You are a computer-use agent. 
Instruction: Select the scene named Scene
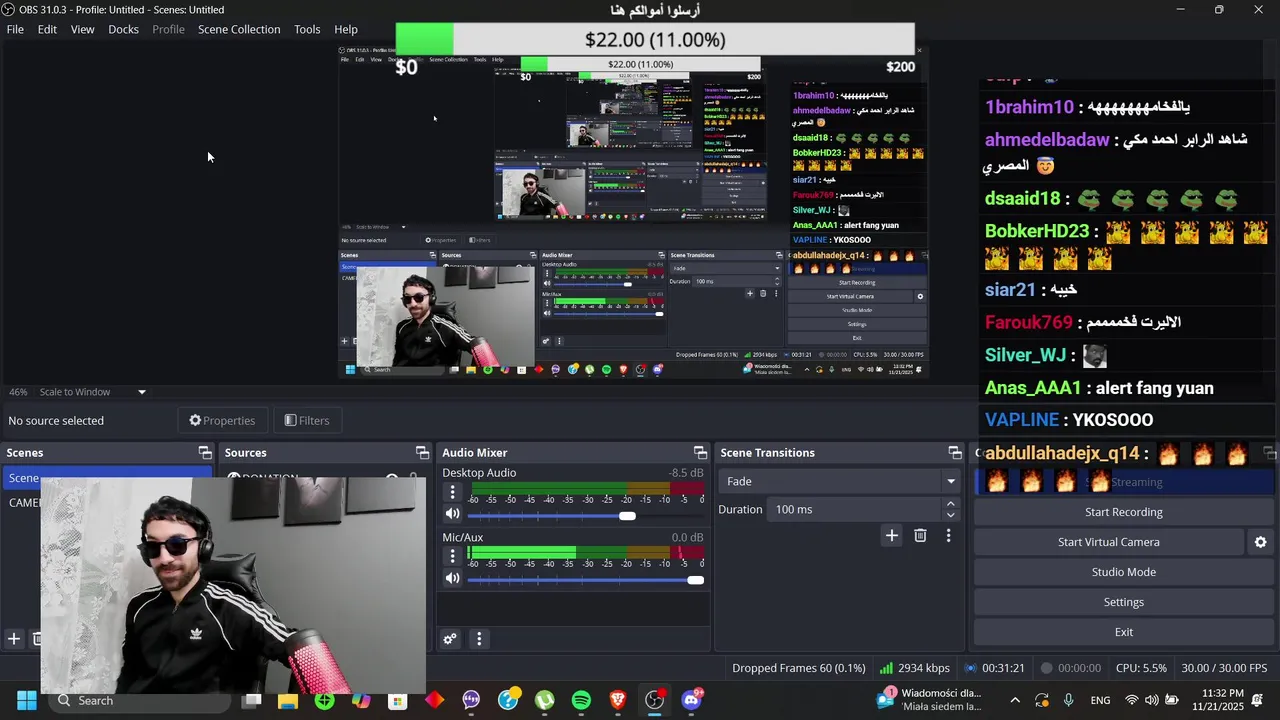[x=106, y=478]
